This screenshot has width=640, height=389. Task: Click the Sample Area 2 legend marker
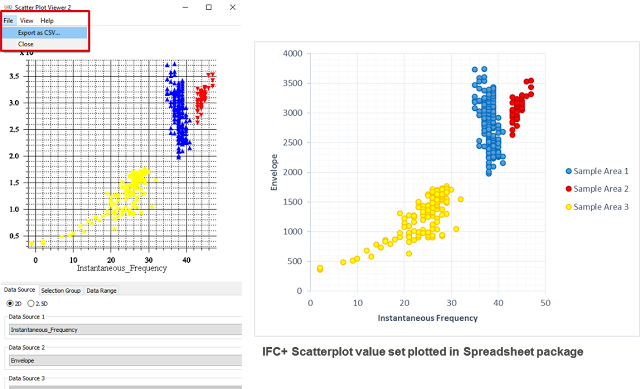point(569,189)
